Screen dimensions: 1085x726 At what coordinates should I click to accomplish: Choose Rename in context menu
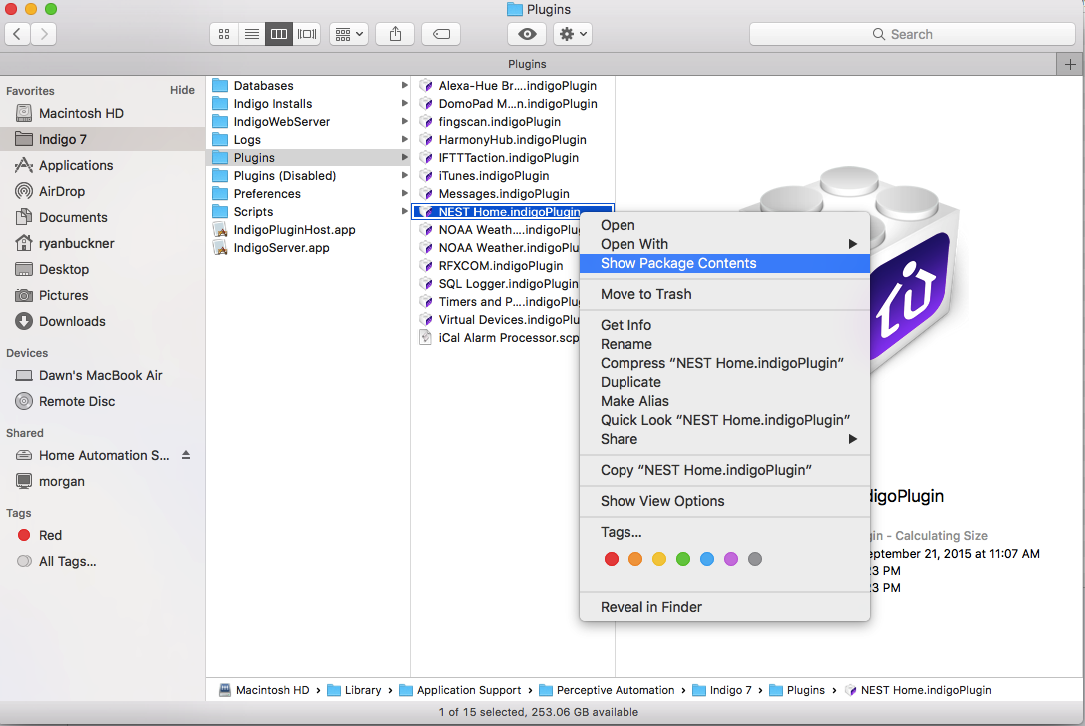[724, 344]
